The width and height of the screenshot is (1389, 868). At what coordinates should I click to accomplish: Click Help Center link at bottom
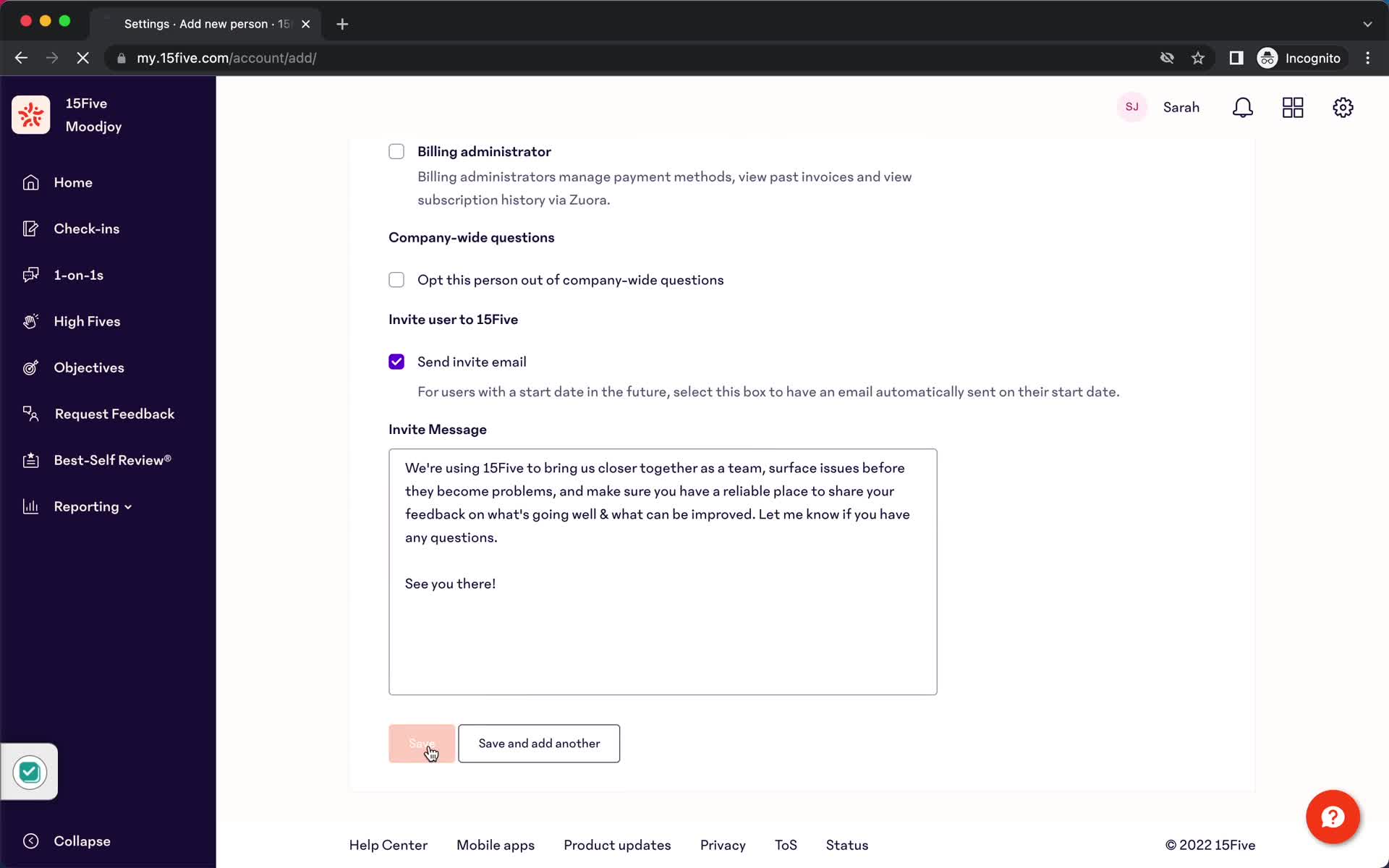388,845
